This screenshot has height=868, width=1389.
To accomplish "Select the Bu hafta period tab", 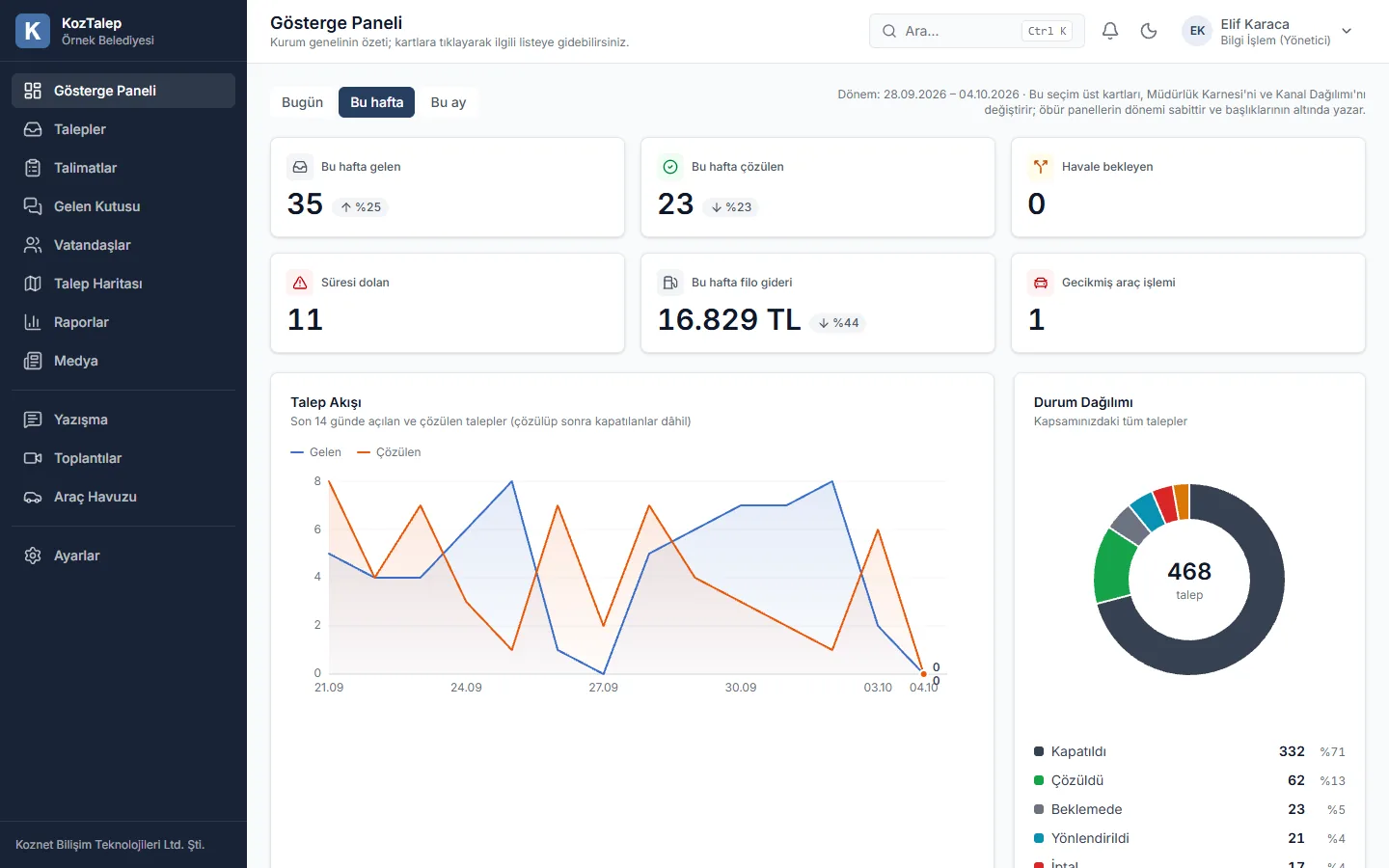I will [x=377, y=102].
